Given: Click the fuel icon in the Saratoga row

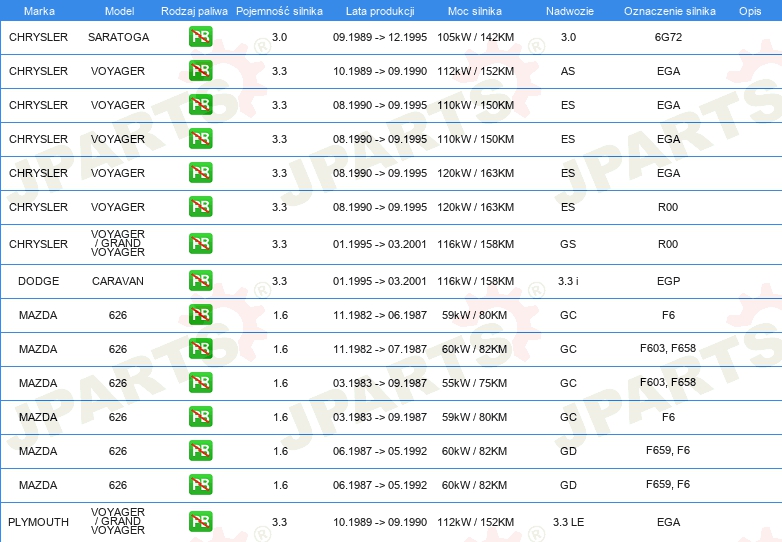Looking at the screenshot, I should point(200,37).
